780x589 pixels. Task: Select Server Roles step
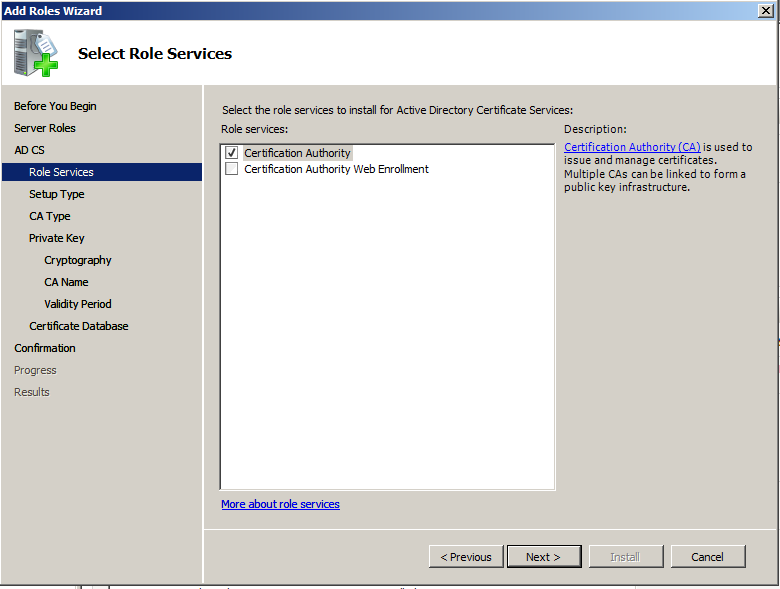point(45,128)
